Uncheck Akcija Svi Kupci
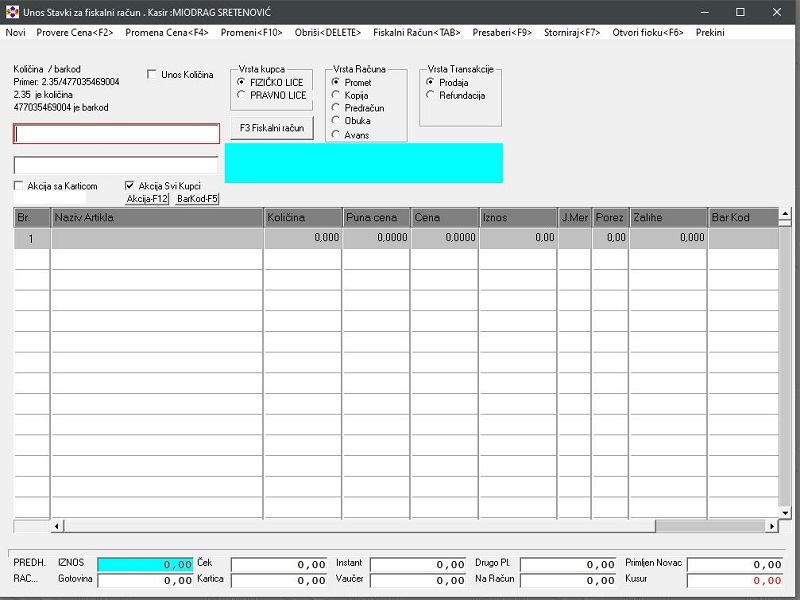Viewport: 800px width, 600px height. [130, 186]
